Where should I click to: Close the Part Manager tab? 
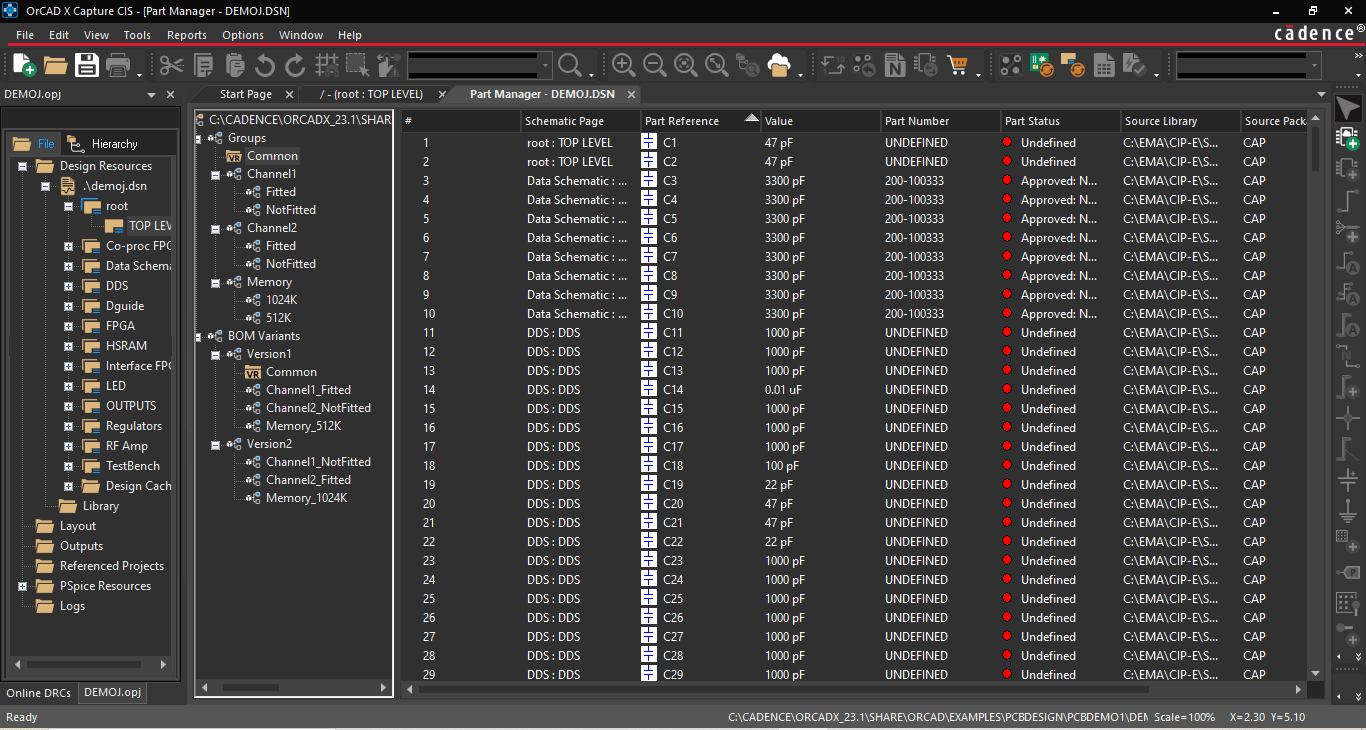tap(631, 94)
